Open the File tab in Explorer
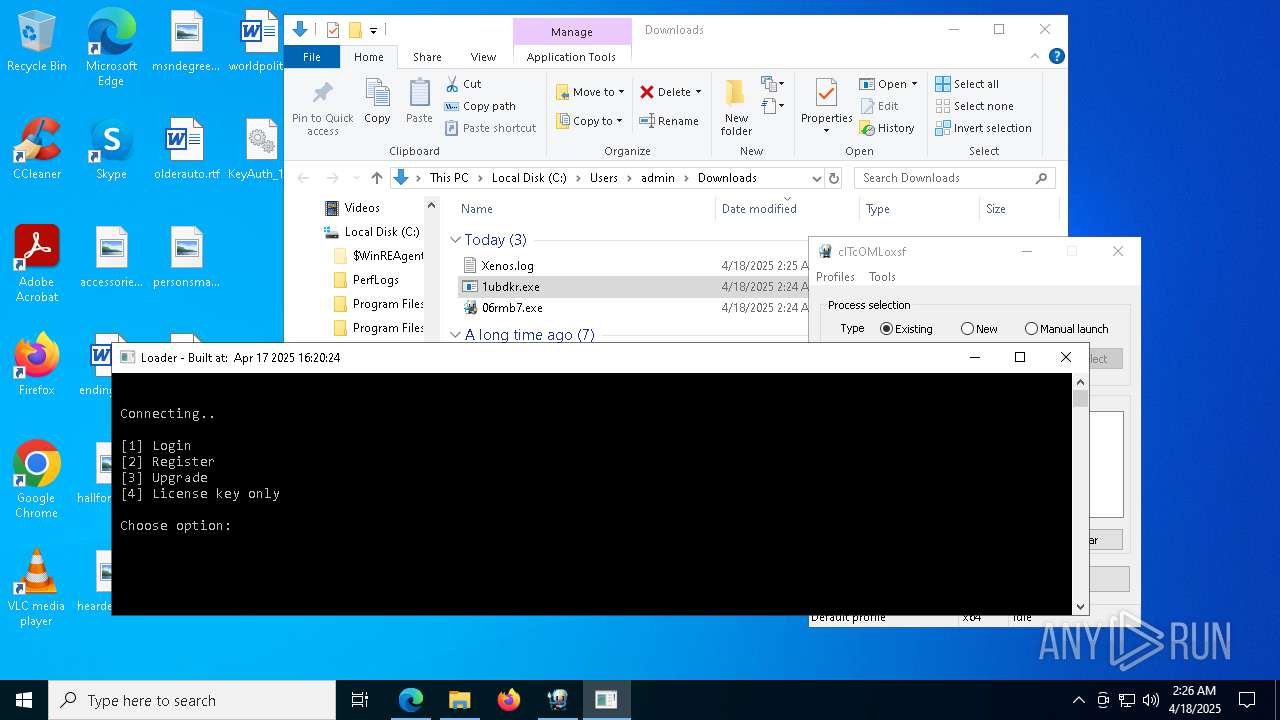Image resolution: width=1280 pixels, height=720 pixels. [312, 57]
